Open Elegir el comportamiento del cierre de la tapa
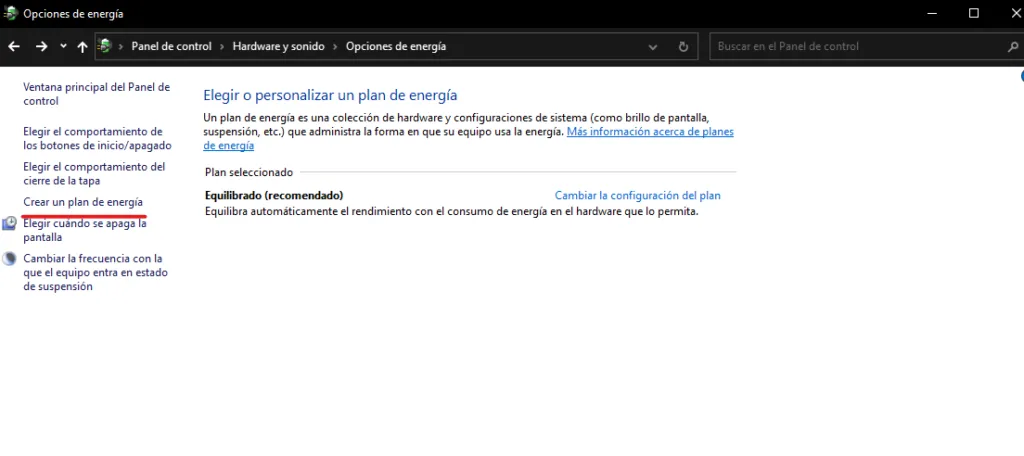 94,174
